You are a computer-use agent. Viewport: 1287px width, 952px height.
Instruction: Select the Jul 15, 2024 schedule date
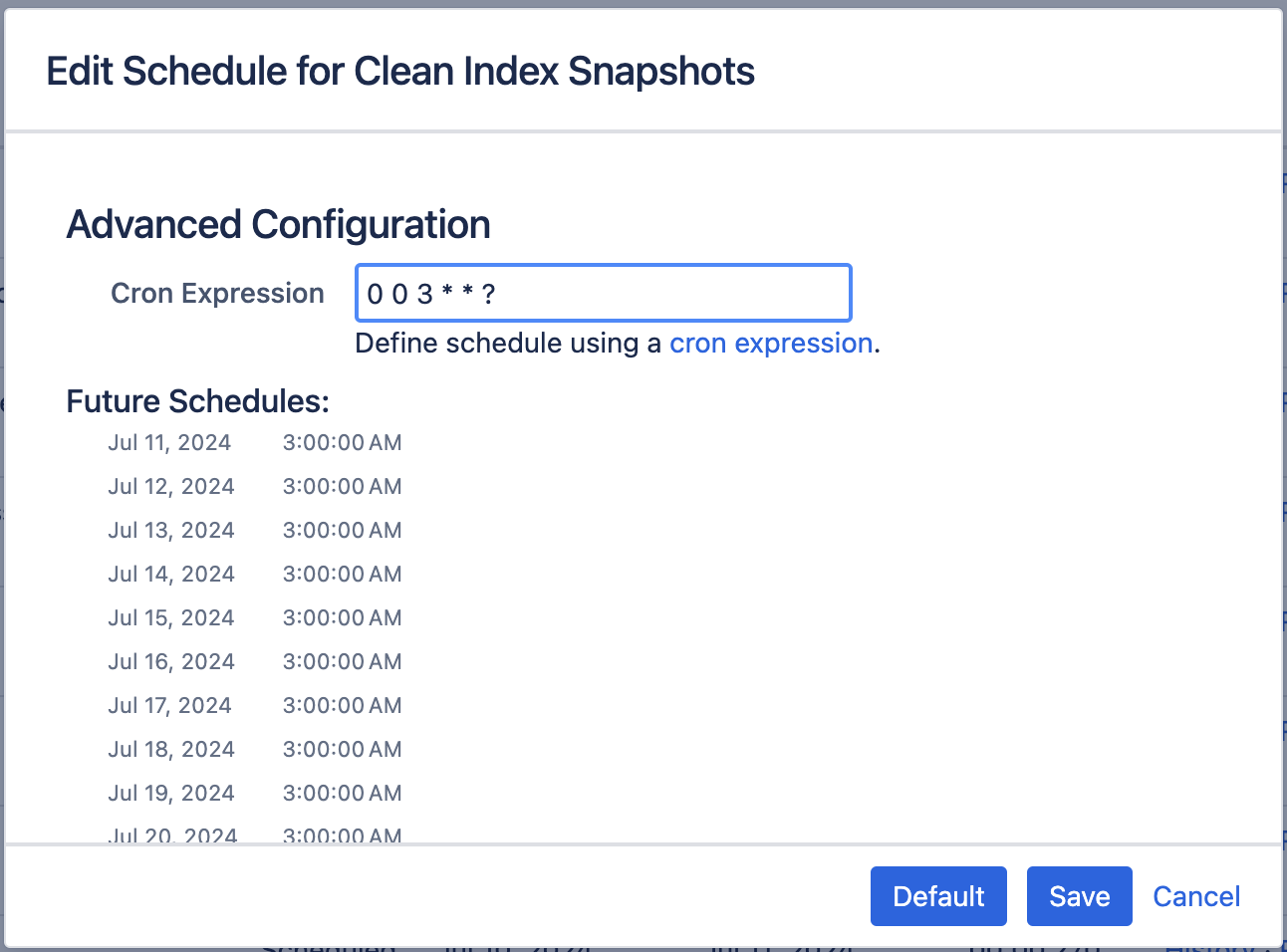coord(171,618)
